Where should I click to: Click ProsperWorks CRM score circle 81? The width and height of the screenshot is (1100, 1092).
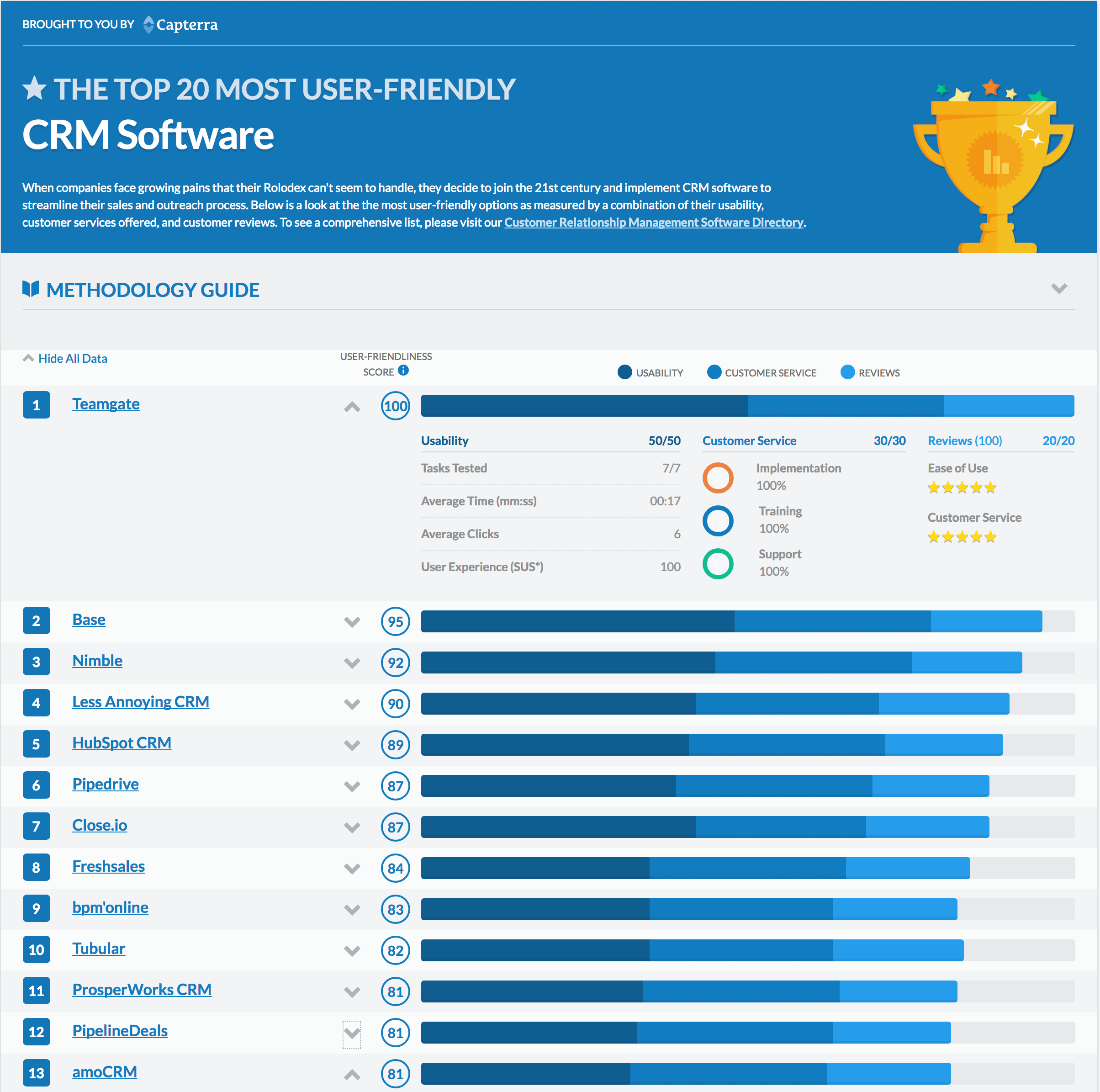395,991
